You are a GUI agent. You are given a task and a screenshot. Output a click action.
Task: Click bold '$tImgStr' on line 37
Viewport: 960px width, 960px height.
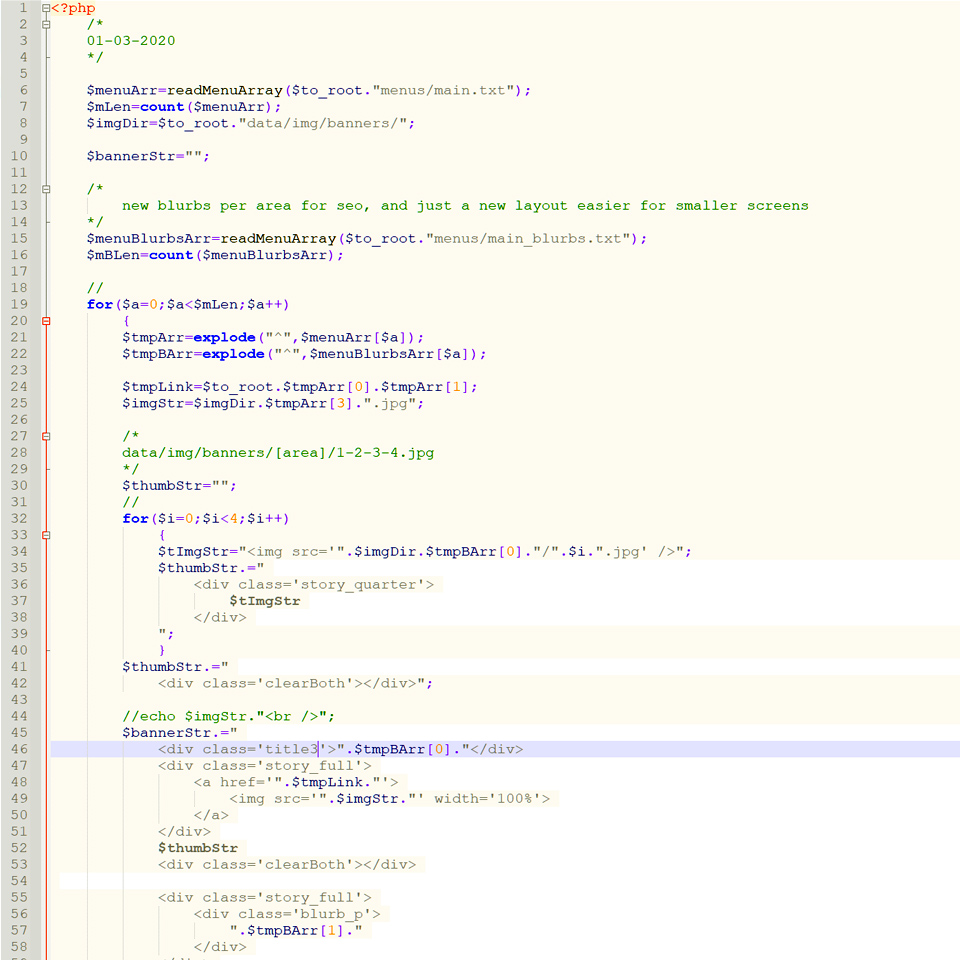264,601
